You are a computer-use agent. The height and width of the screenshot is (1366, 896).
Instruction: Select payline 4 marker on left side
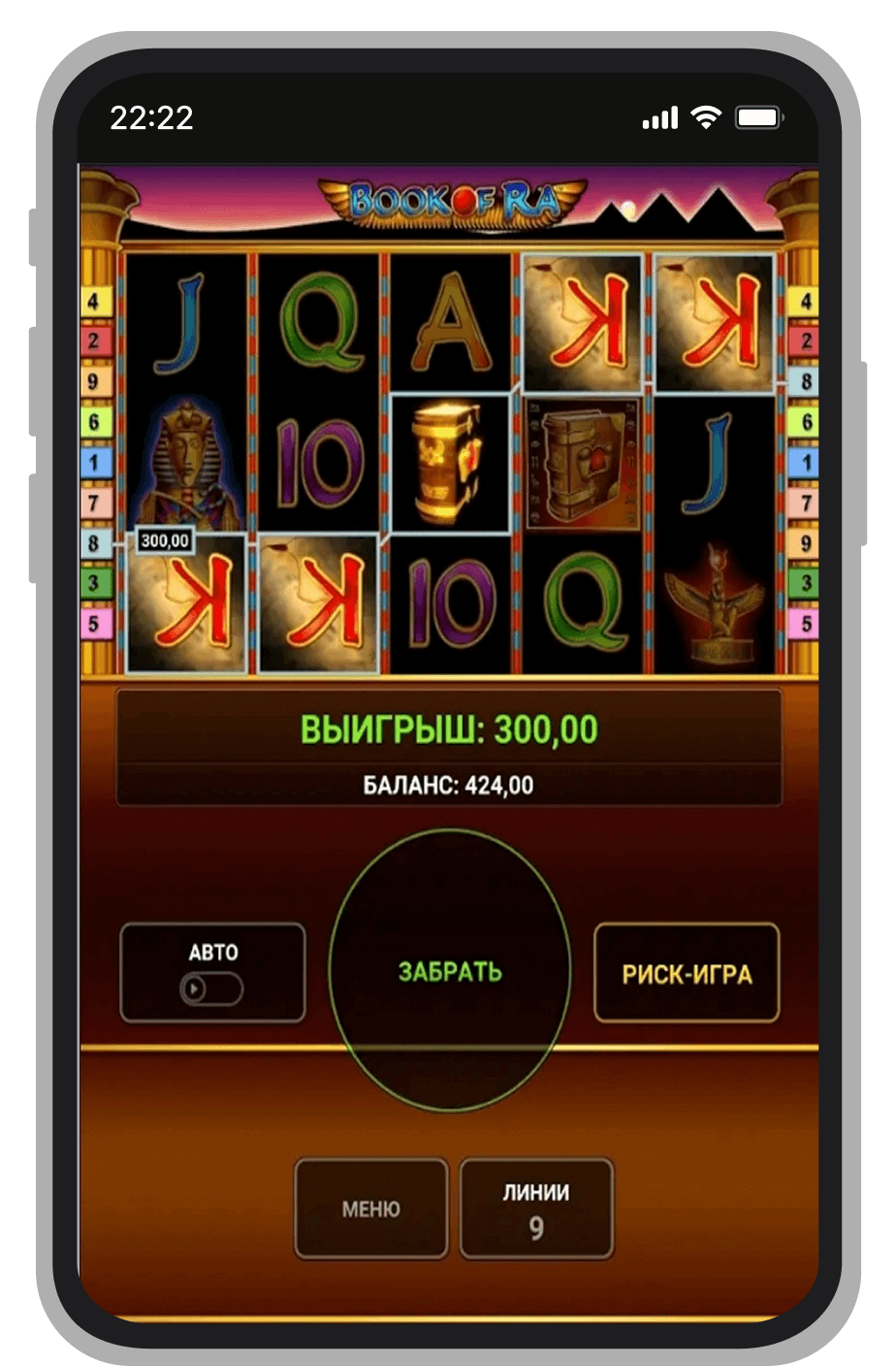tap(94, 302)
